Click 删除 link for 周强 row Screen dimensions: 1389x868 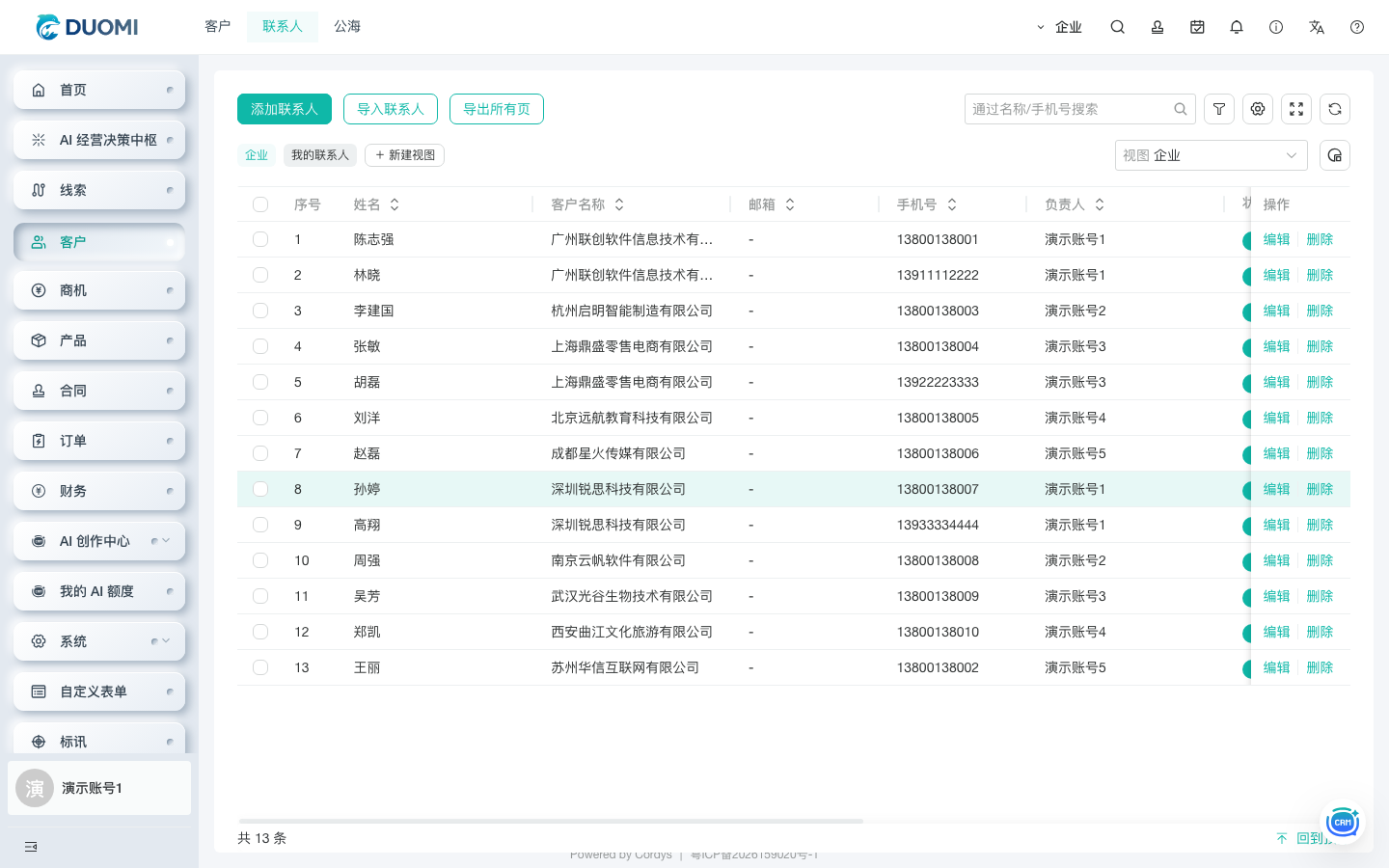(1320, 560)
